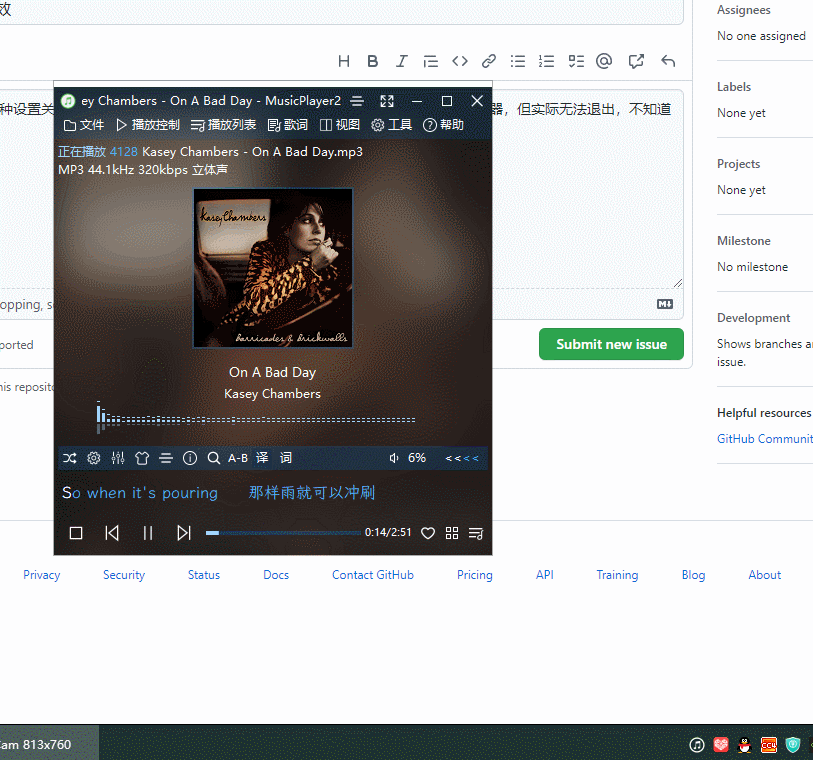The width and height of the screenshot is (813, 760).
Task: Open MusicPlayer2 settings with the gear icon
Action: click(x=94, y=457)
